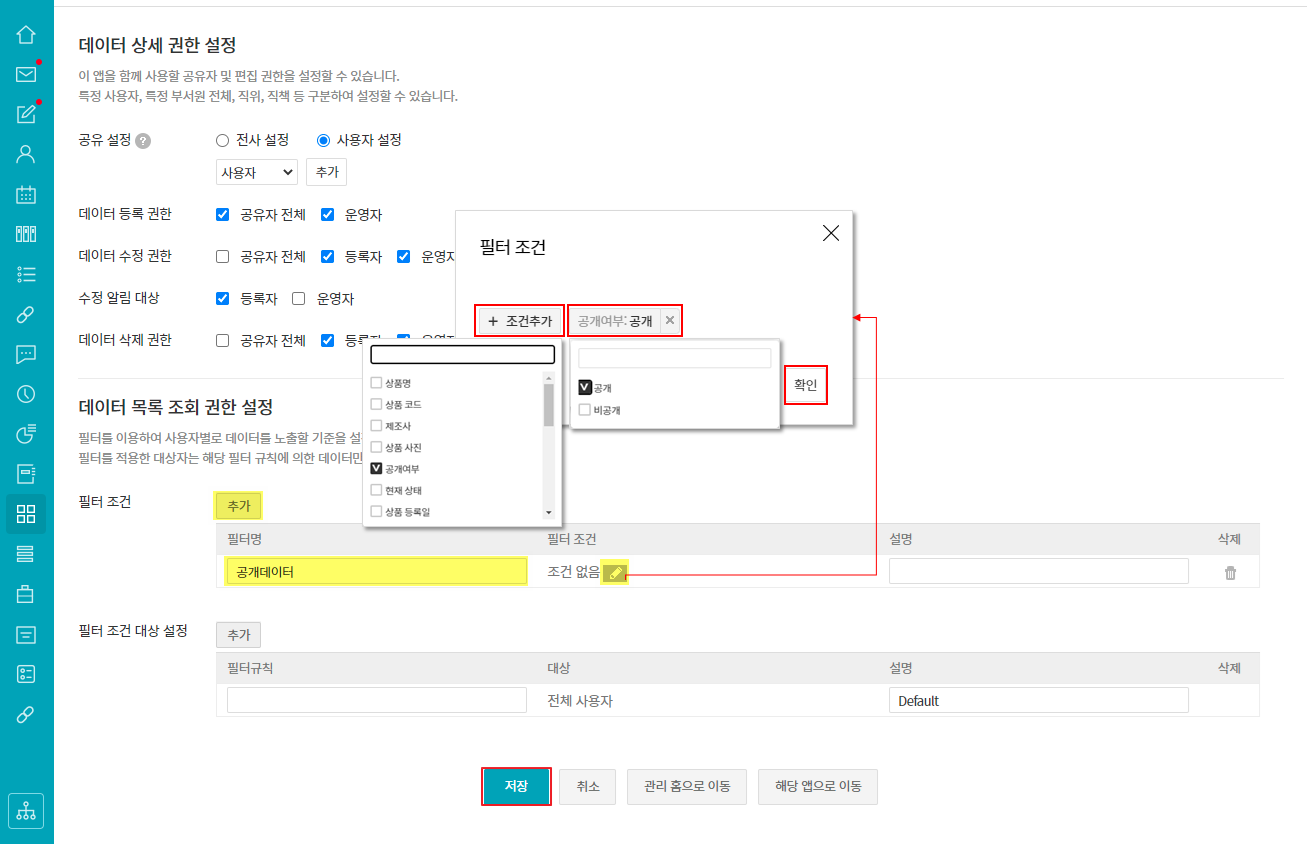
Task: Open the calendar icon in sidebar
Action: (26, 195)
